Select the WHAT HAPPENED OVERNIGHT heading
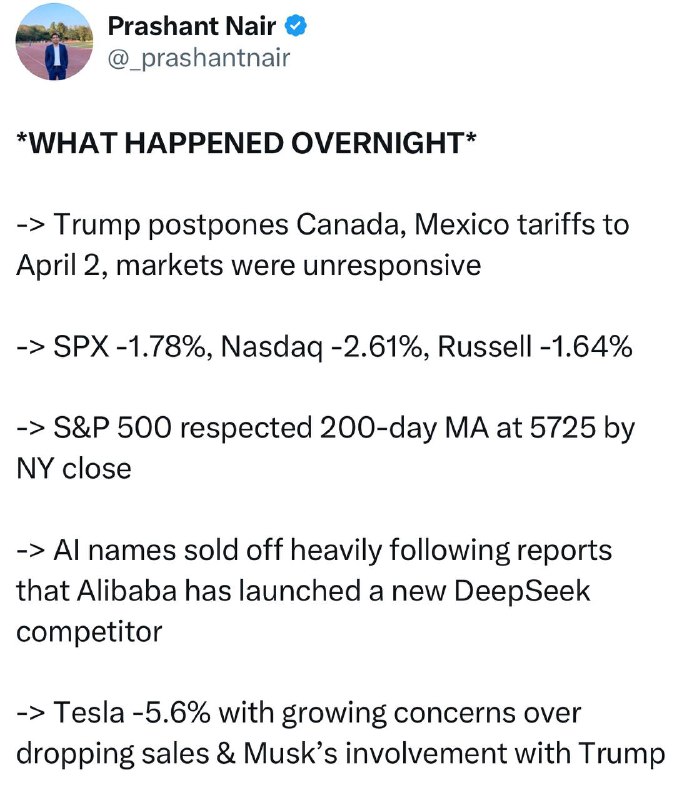This screenshot has height=800, width=687. (x=246, y=143)
